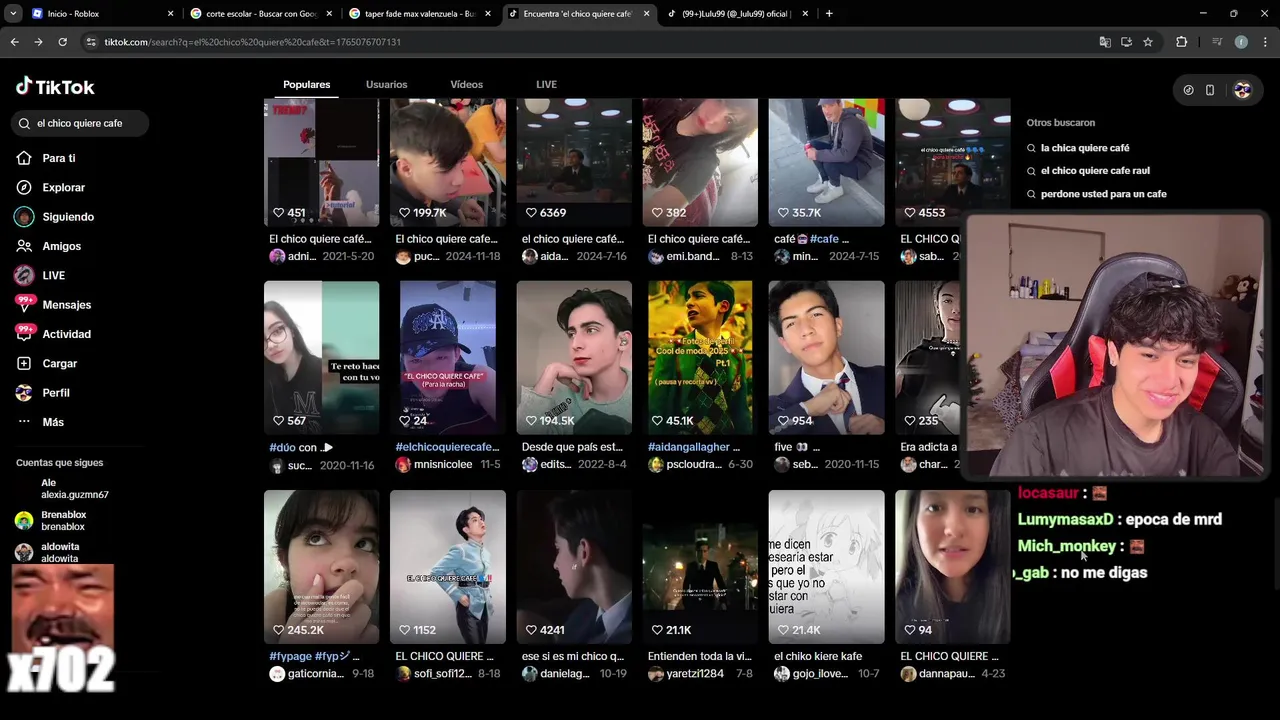
Task: Switch to Lulu99 oficial browser tab
Action: coord(736,14)
